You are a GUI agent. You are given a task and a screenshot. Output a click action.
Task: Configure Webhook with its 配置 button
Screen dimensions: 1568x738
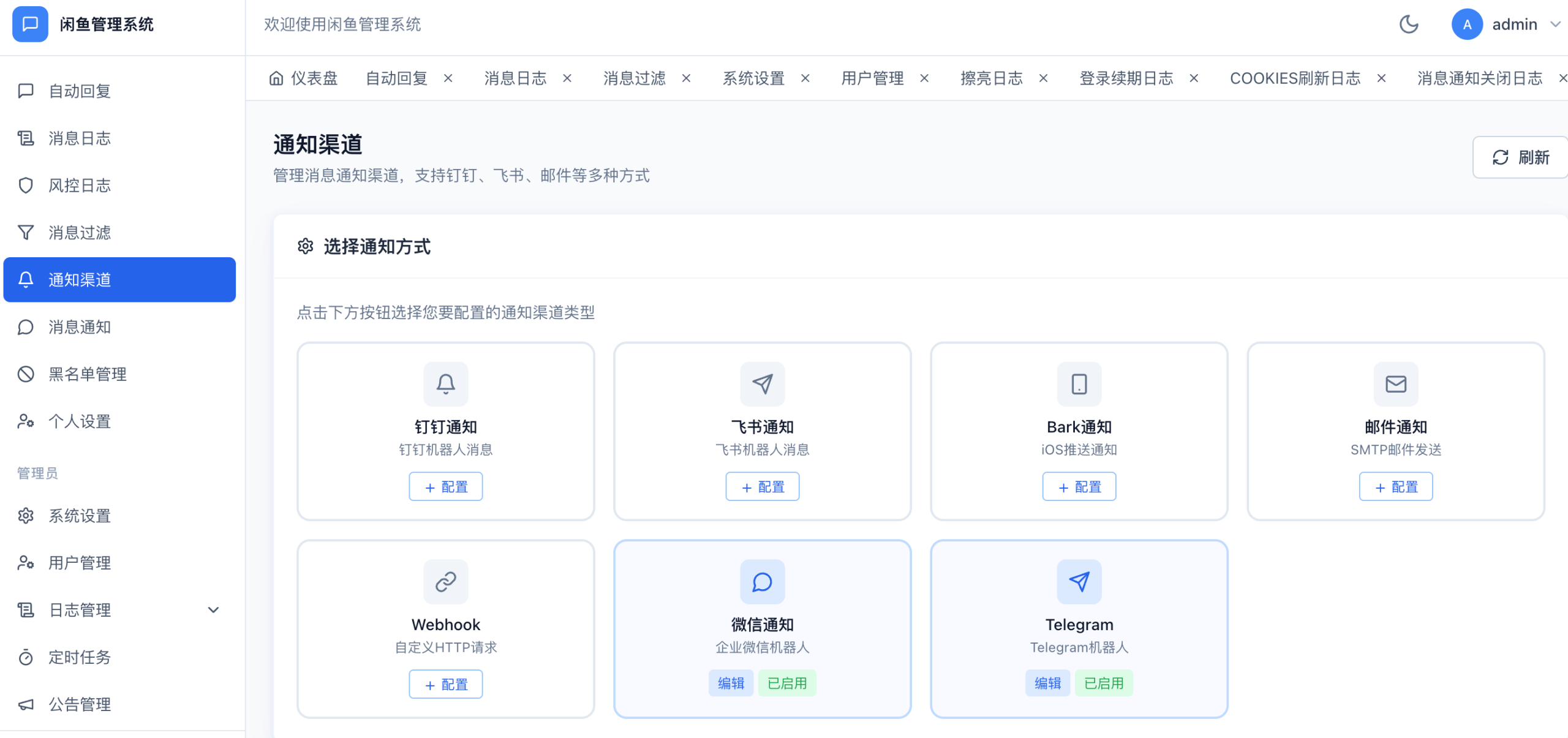(446, 684)
